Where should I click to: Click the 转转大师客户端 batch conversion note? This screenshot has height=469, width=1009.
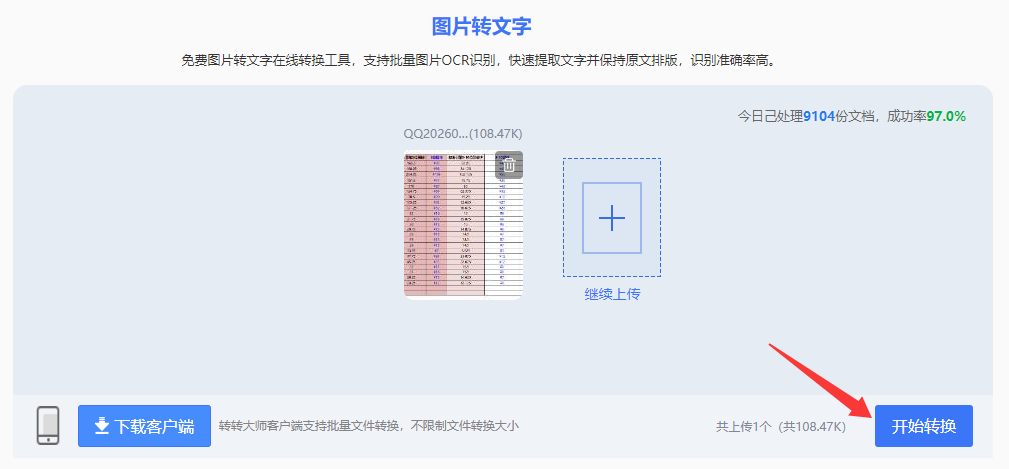pyautogui.click(x=369, y=426)
